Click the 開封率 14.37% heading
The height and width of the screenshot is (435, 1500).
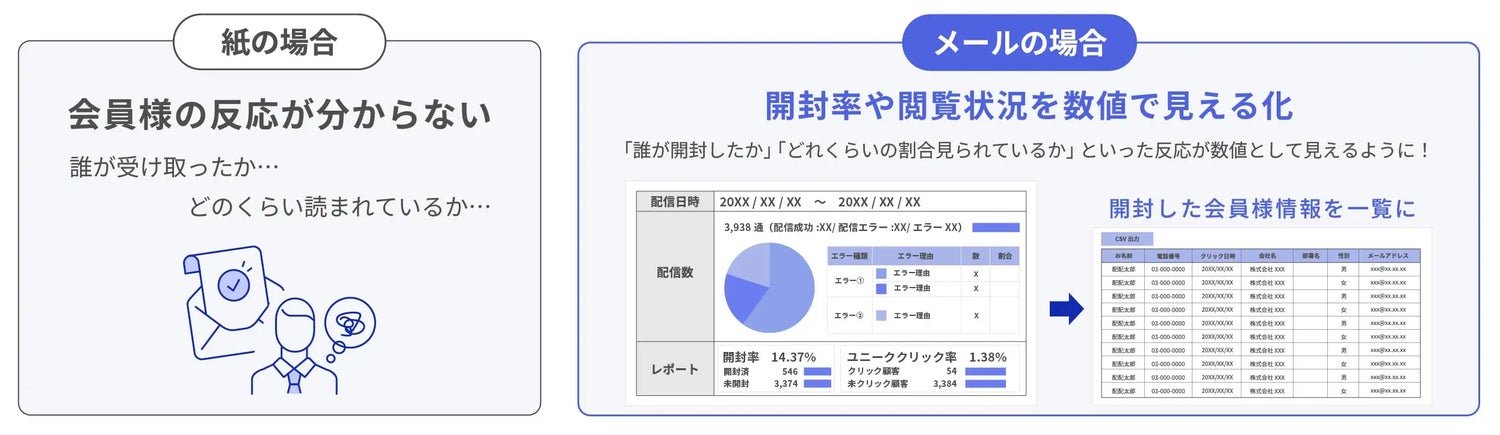coord(769,356)
